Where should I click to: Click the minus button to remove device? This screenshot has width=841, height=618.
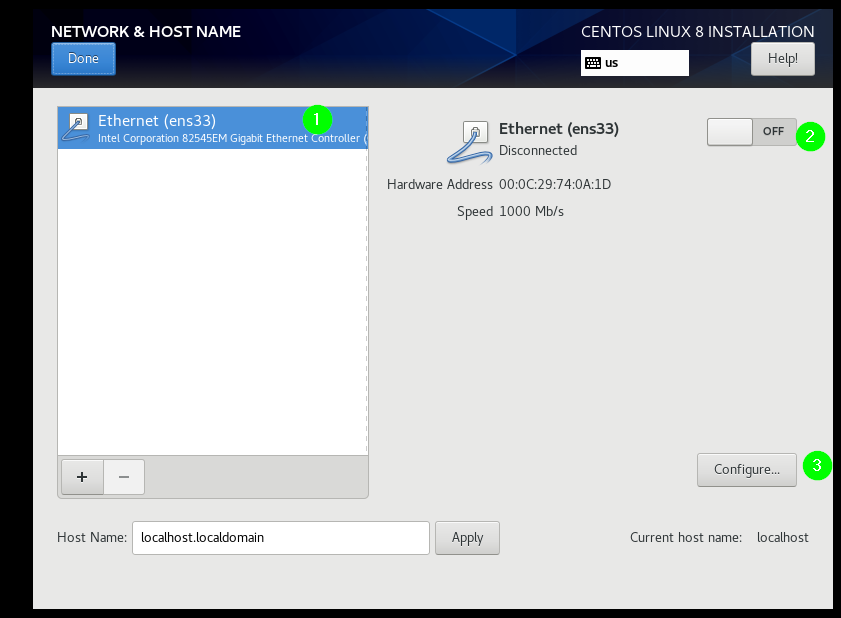(124, 477)
